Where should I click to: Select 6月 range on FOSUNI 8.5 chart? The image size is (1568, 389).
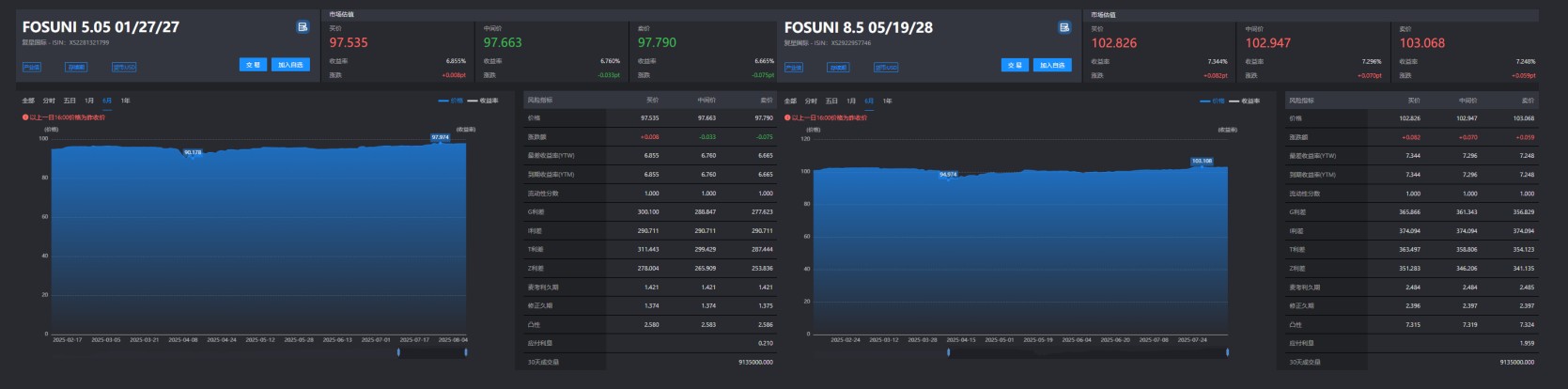[x=869, y=101]
